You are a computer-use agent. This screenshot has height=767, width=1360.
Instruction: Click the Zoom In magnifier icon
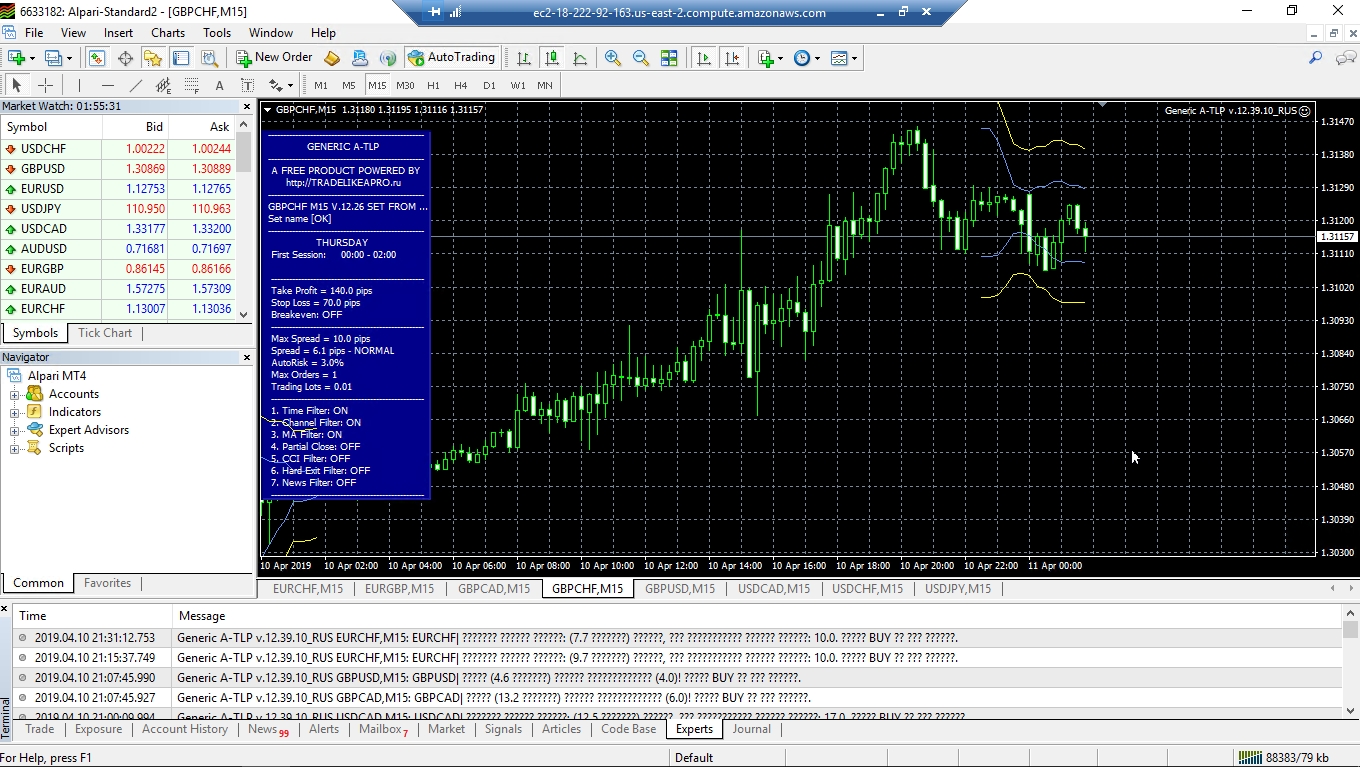[612, 58]
